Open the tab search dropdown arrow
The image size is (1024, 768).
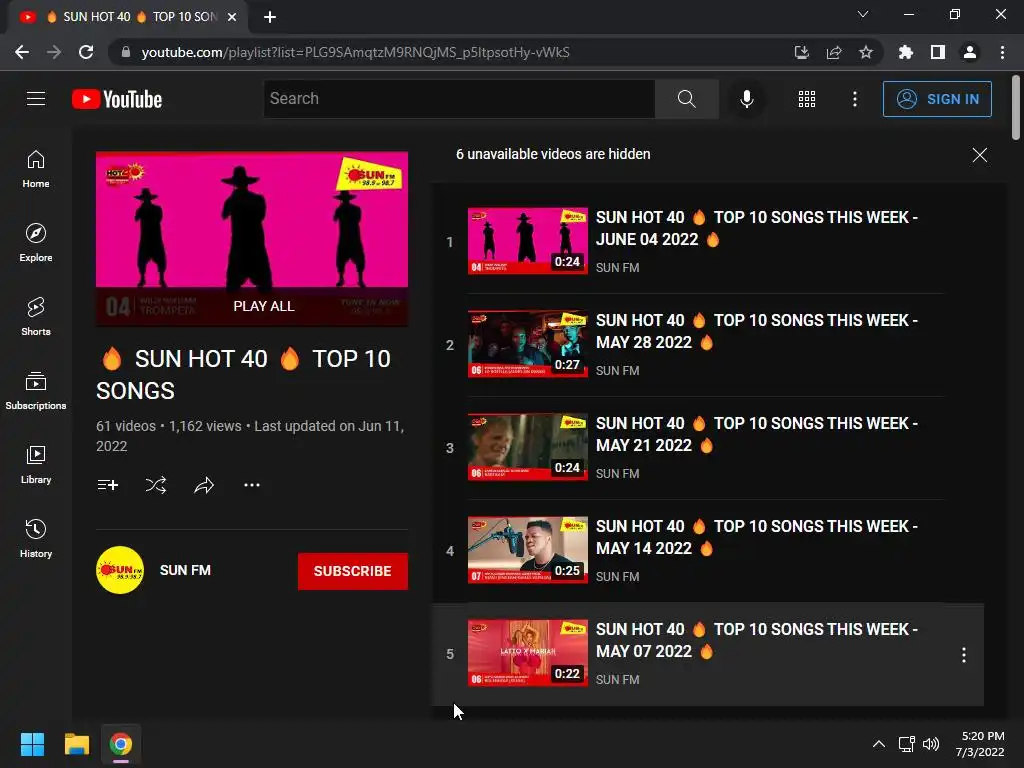863,14
